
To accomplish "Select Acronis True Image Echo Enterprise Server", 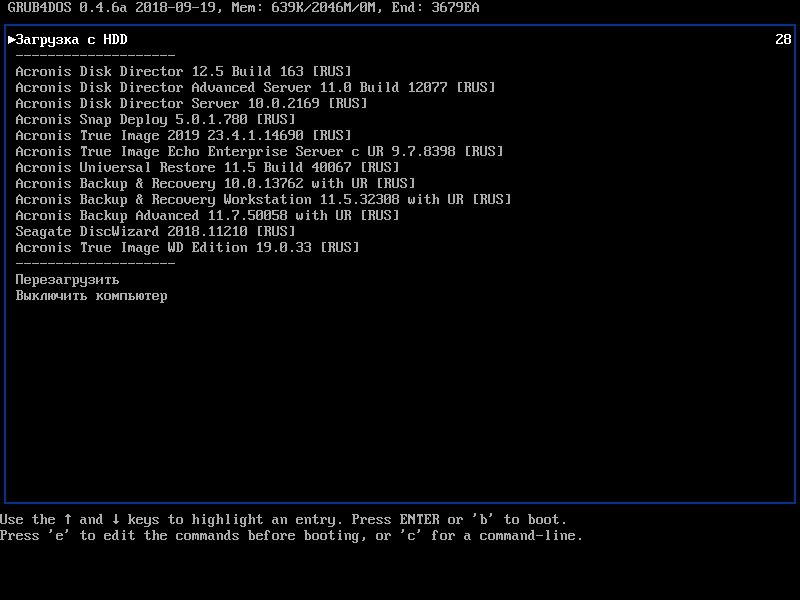I will coord(260,152).
